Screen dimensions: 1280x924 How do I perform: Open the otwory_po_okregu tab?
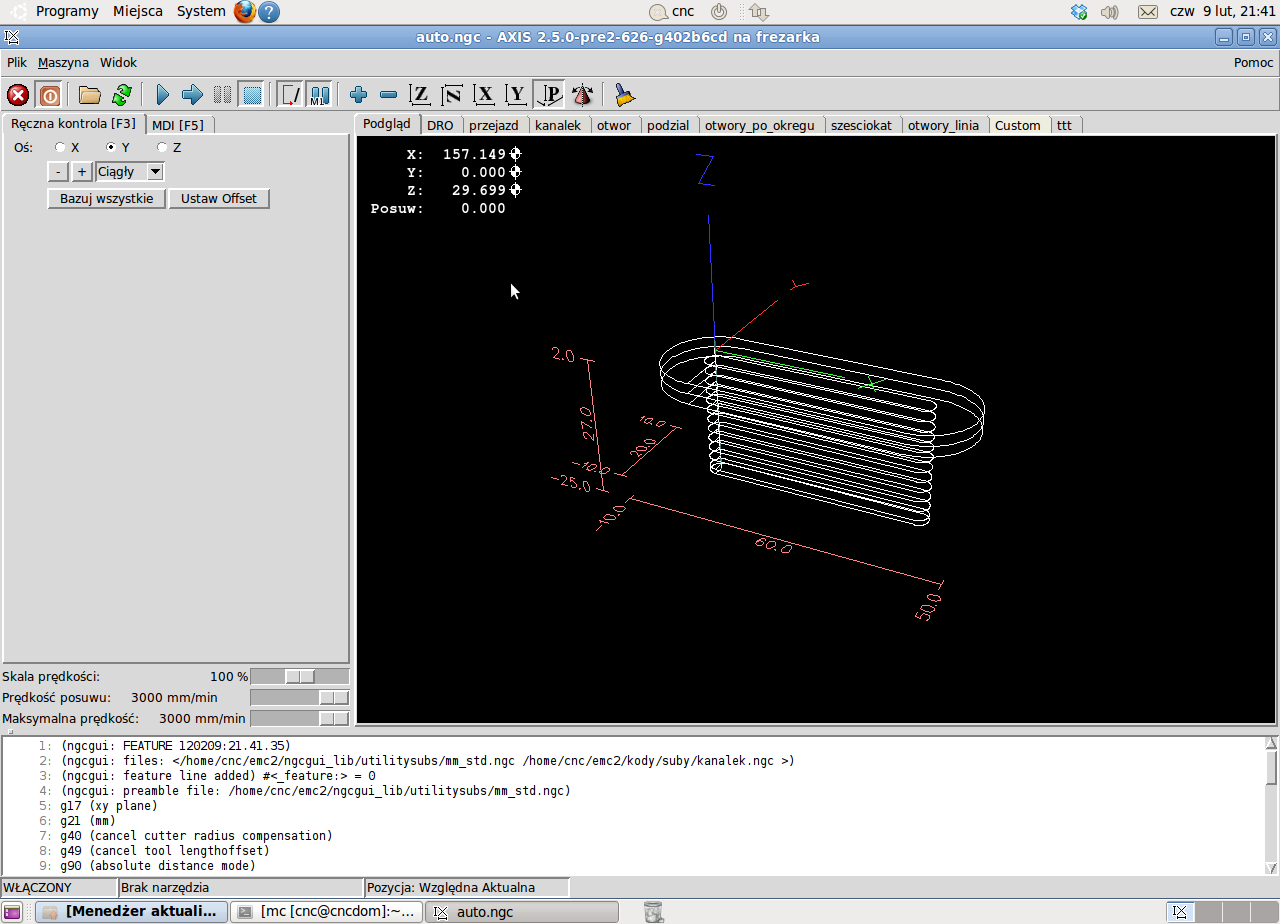(x=761, y=126)
